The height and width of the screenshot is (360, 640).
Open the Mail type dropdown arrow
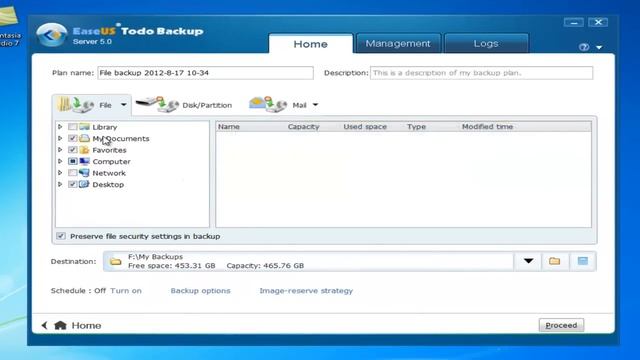(x=315, y=105)
